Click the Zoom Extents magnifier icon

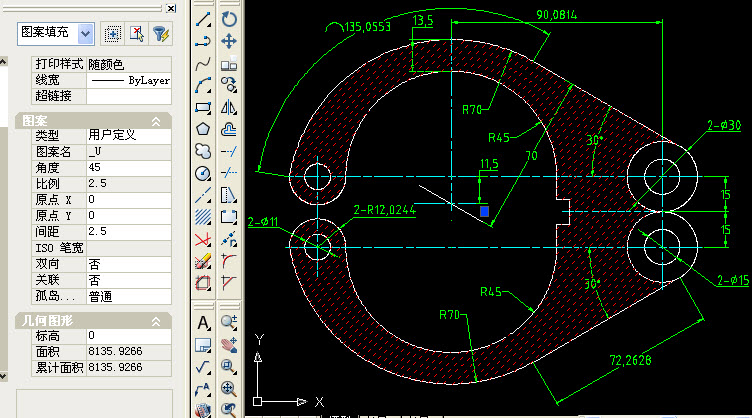[x=229, y=389]
